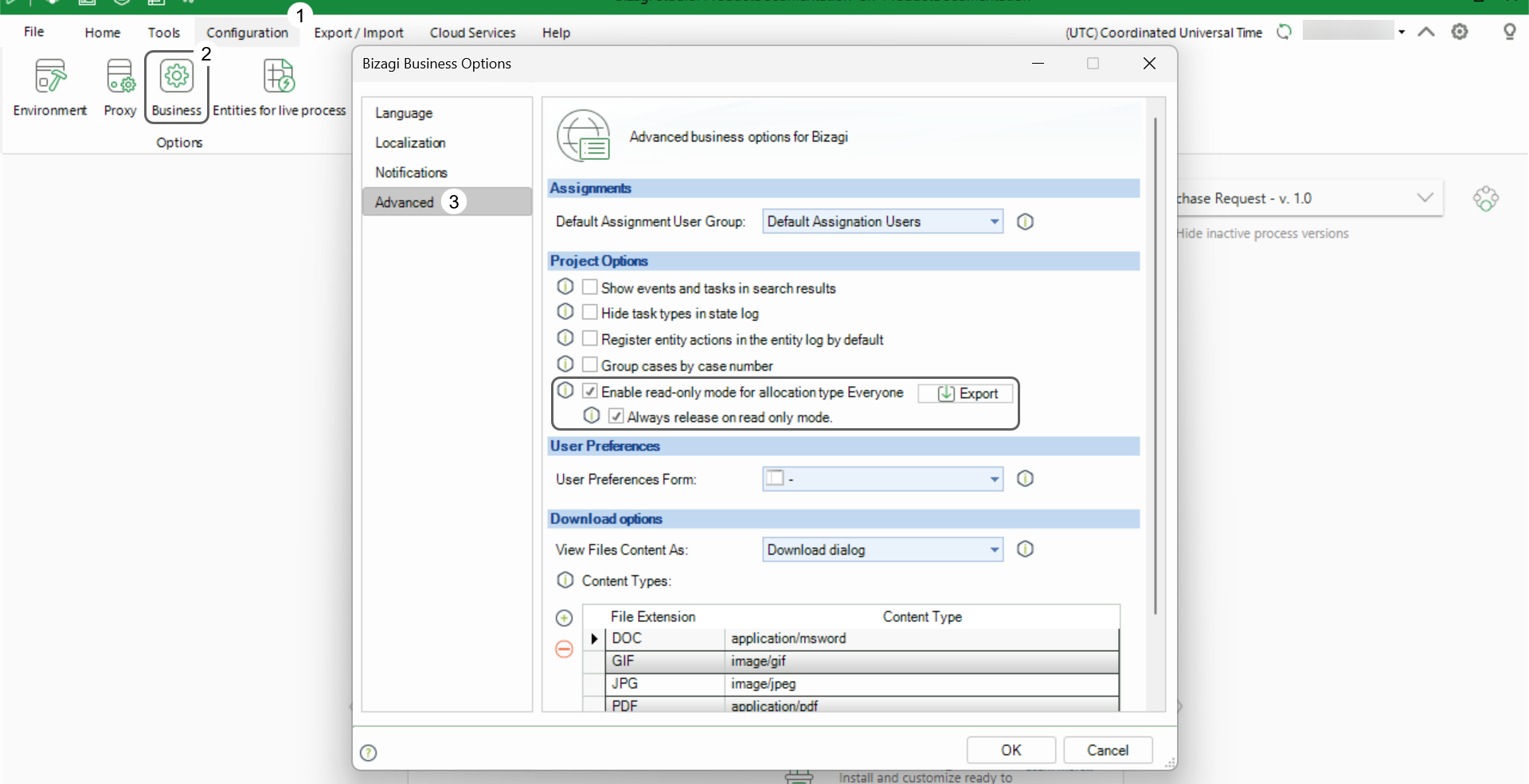Select the GIF file extension cell
The height and width of the screenshot is (784, 1529).
click(666, 661)
